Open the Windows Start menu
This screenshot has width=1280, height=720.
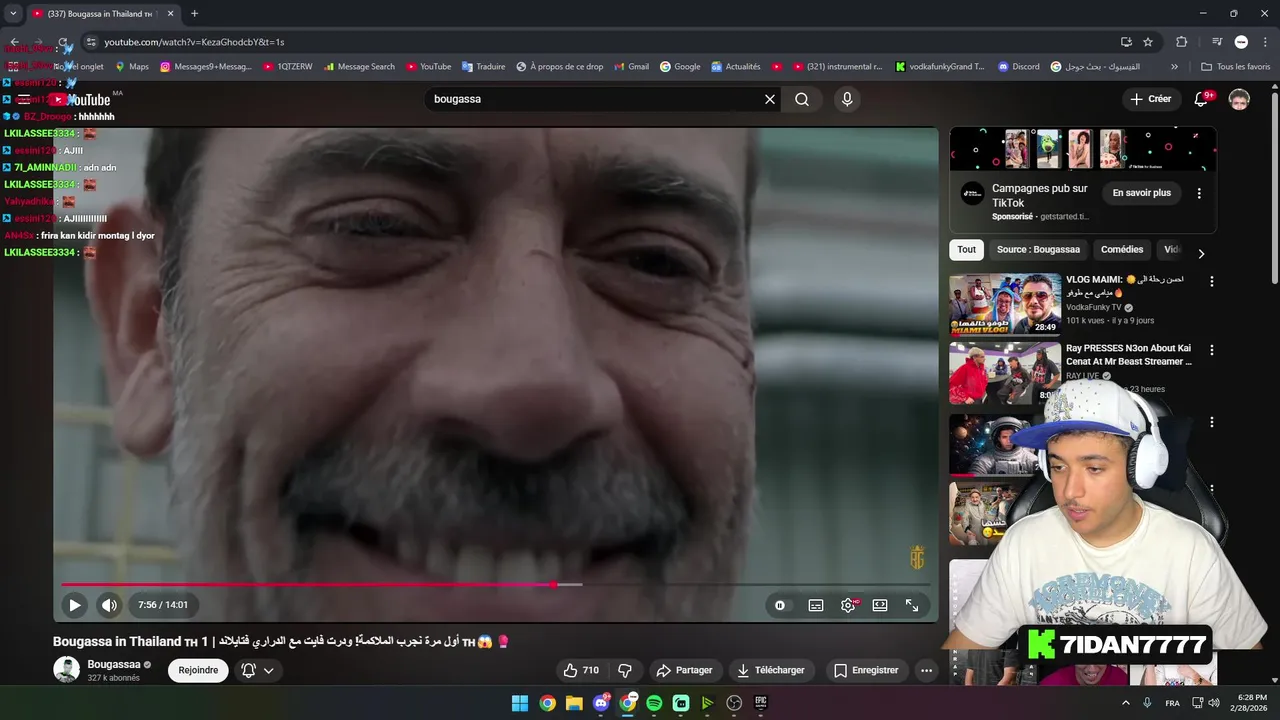pos(520,703)
